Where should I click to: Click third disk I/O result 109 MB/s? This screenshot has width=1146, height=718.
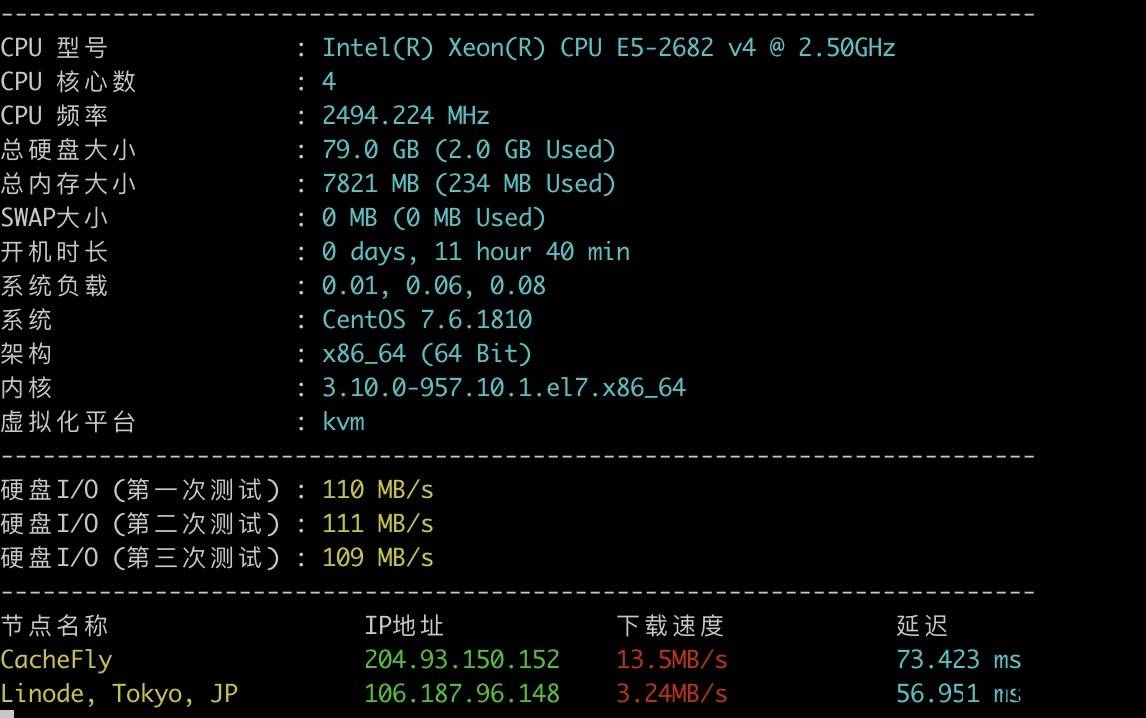point(378,558)
